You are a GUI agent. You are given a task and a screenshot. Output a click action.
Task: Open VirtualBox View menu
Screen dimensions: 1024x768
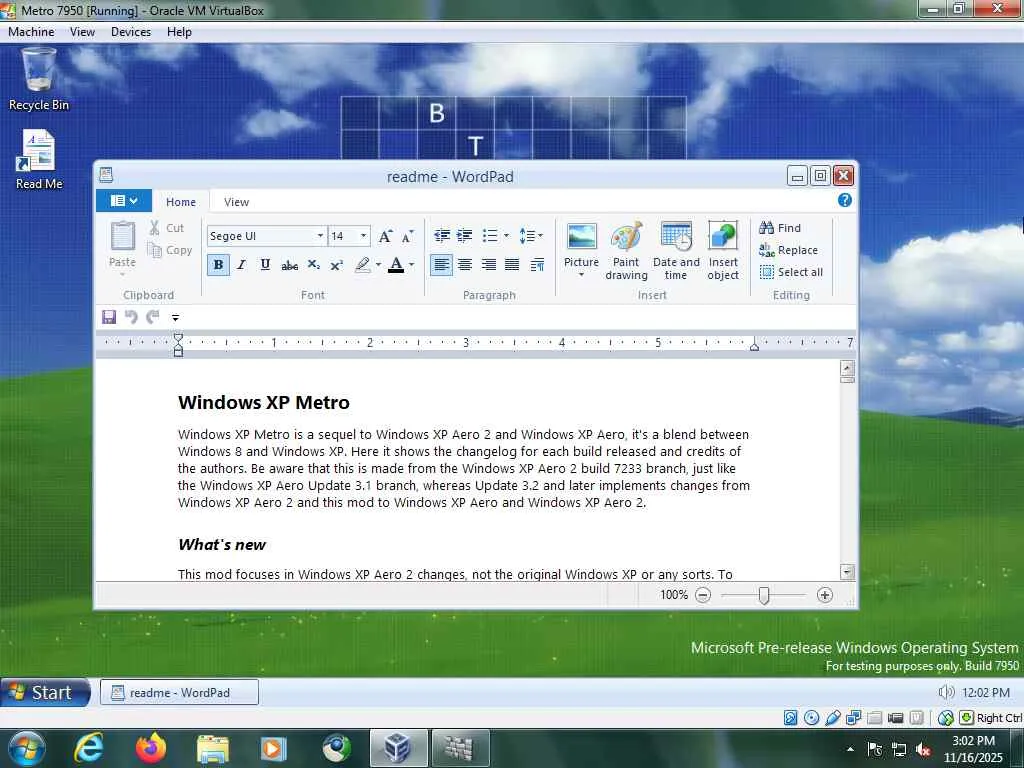coord(82,31)
